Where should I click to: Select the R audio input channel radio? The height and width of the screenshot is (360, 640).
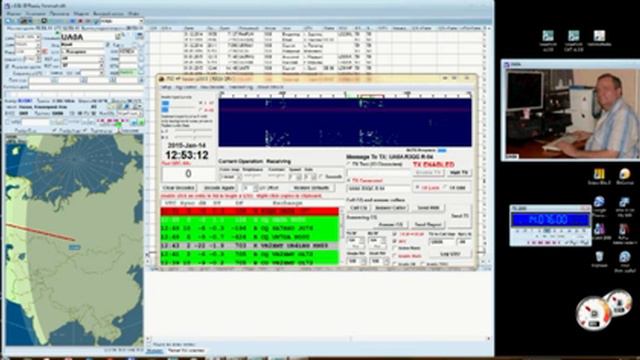coord(200,110)
